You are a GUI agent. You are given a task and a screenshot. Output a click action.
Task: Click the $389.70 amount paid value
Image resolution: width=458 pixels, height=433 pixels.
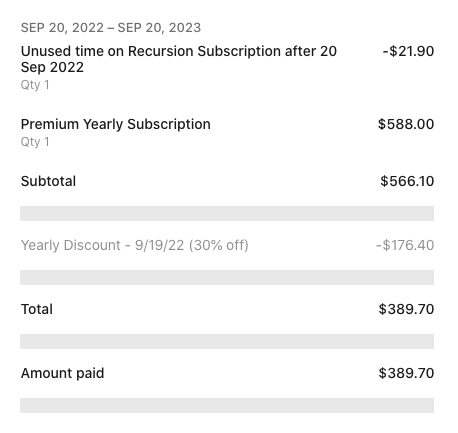[406, 373]
